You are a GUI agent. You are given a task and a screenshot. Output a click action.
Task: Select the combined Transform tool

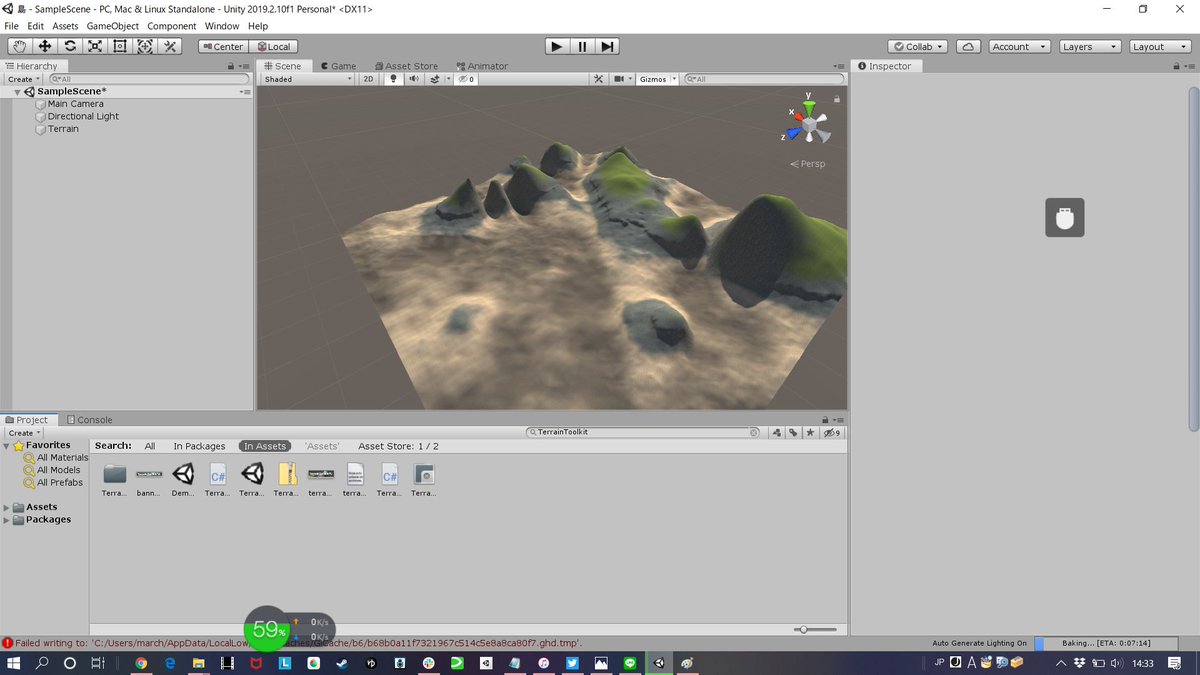click(145, 46)
